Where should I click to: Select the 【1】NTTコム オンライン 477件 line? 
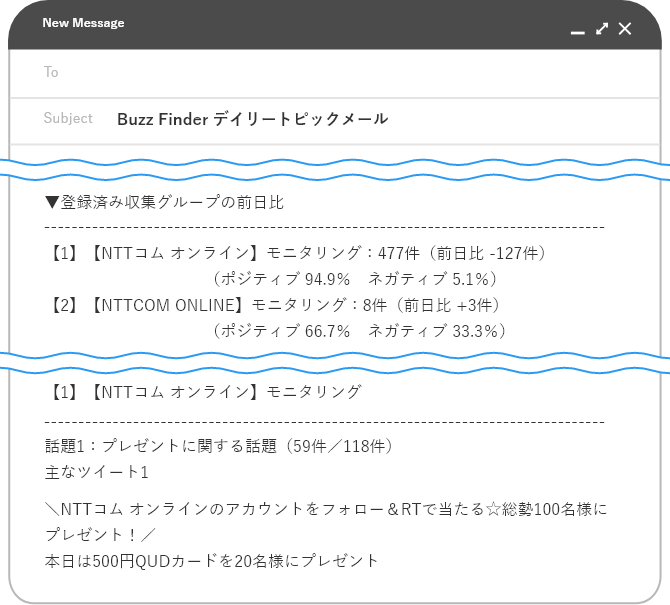[x=297, y=253]
